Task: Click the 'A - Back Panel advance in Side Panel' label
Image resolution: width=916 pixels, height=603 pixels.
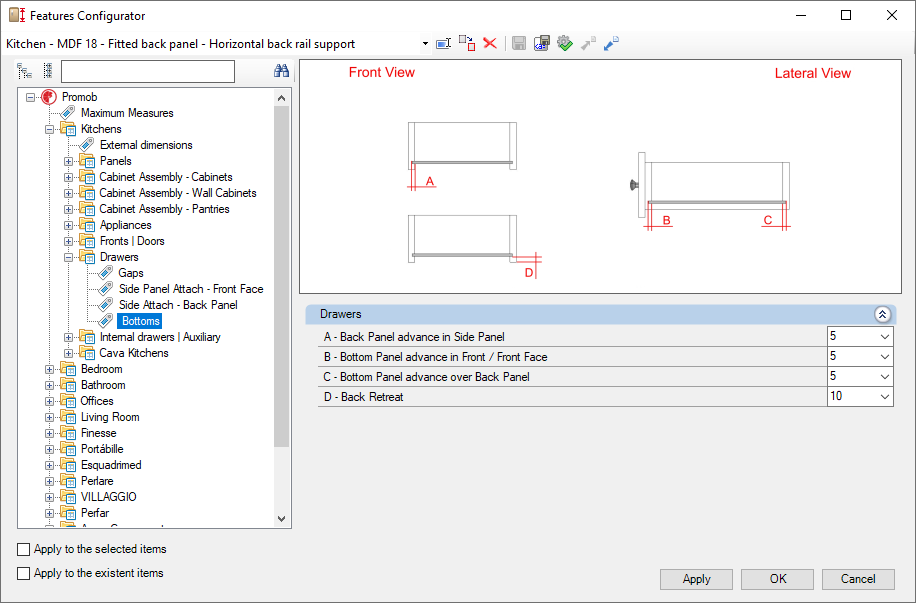Action: 414,337
